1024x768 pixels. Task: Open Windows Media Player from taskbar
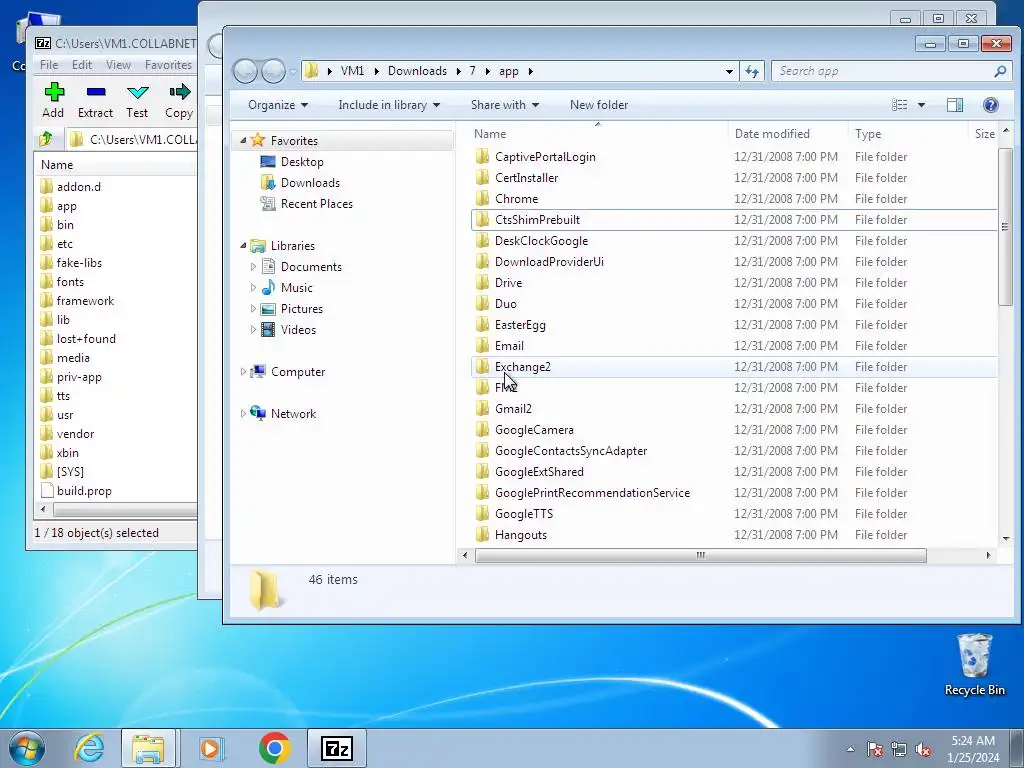(x=210, y=748)
